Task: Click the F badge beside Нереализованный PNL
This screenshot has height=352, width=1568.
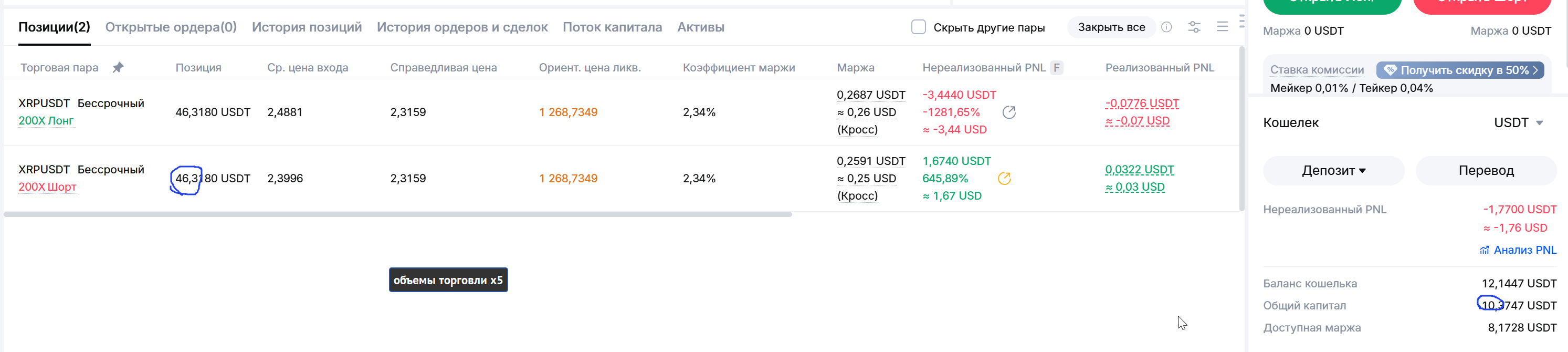Action: tap(1057, 68)
